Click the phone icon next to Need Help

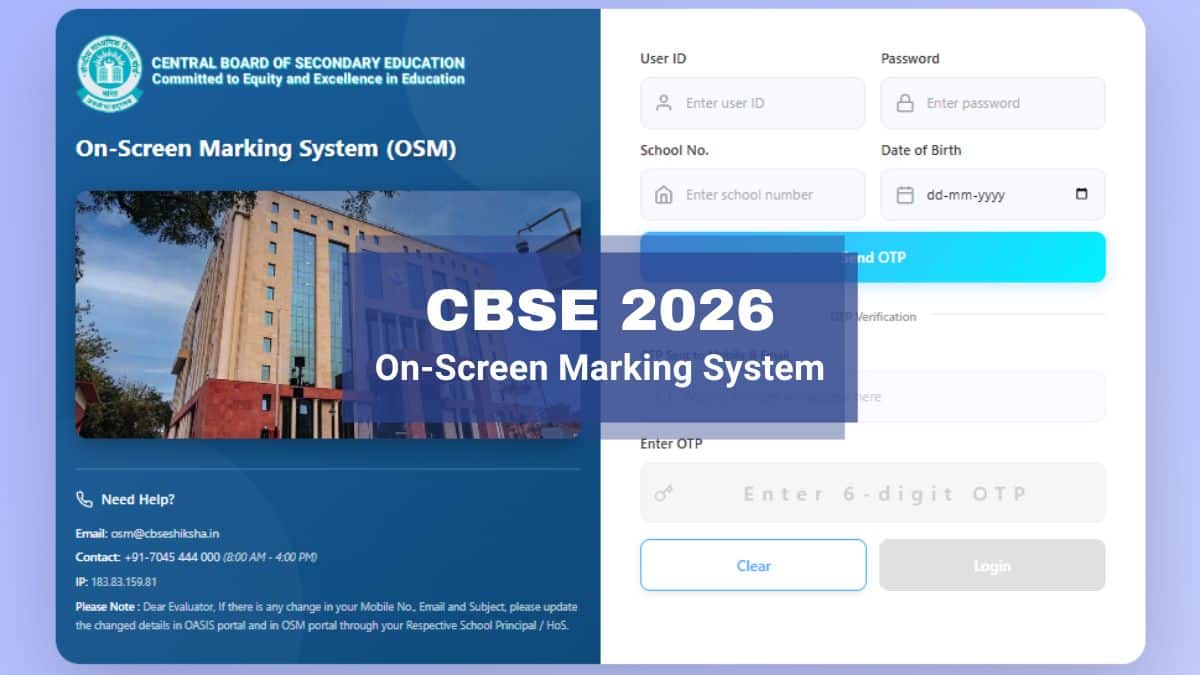coord(83,499)
